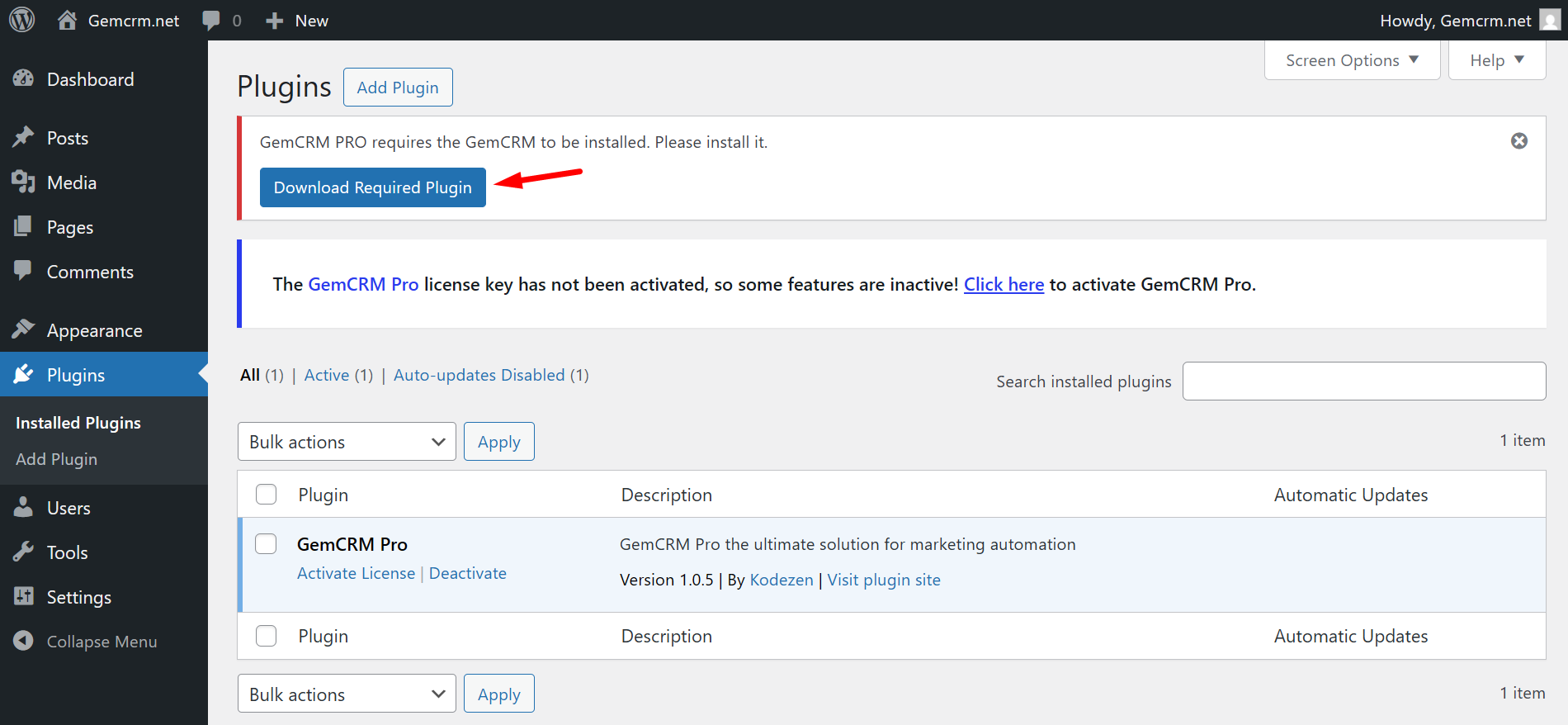Click the plus icon next to New
Viewport: 1568px width, 725px height.
click(x=275, y=21)
